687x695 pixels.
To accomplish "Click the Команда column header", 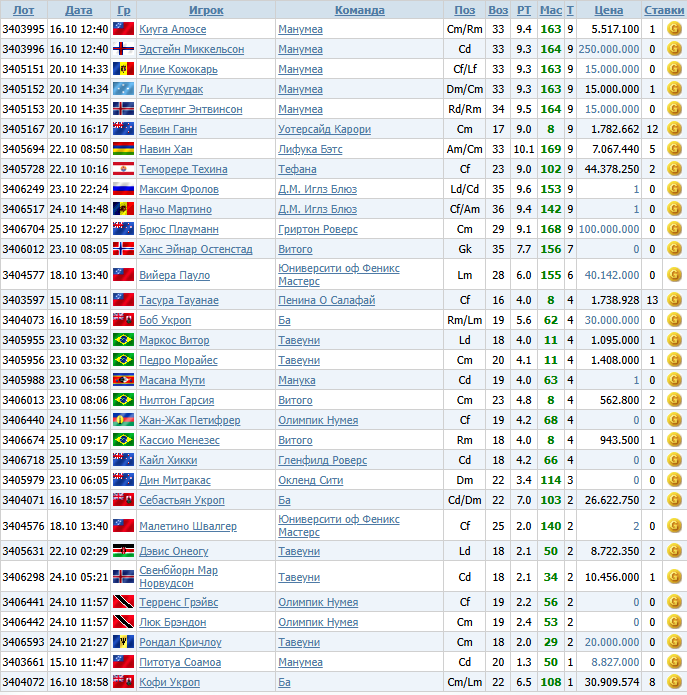I will 359,10.
